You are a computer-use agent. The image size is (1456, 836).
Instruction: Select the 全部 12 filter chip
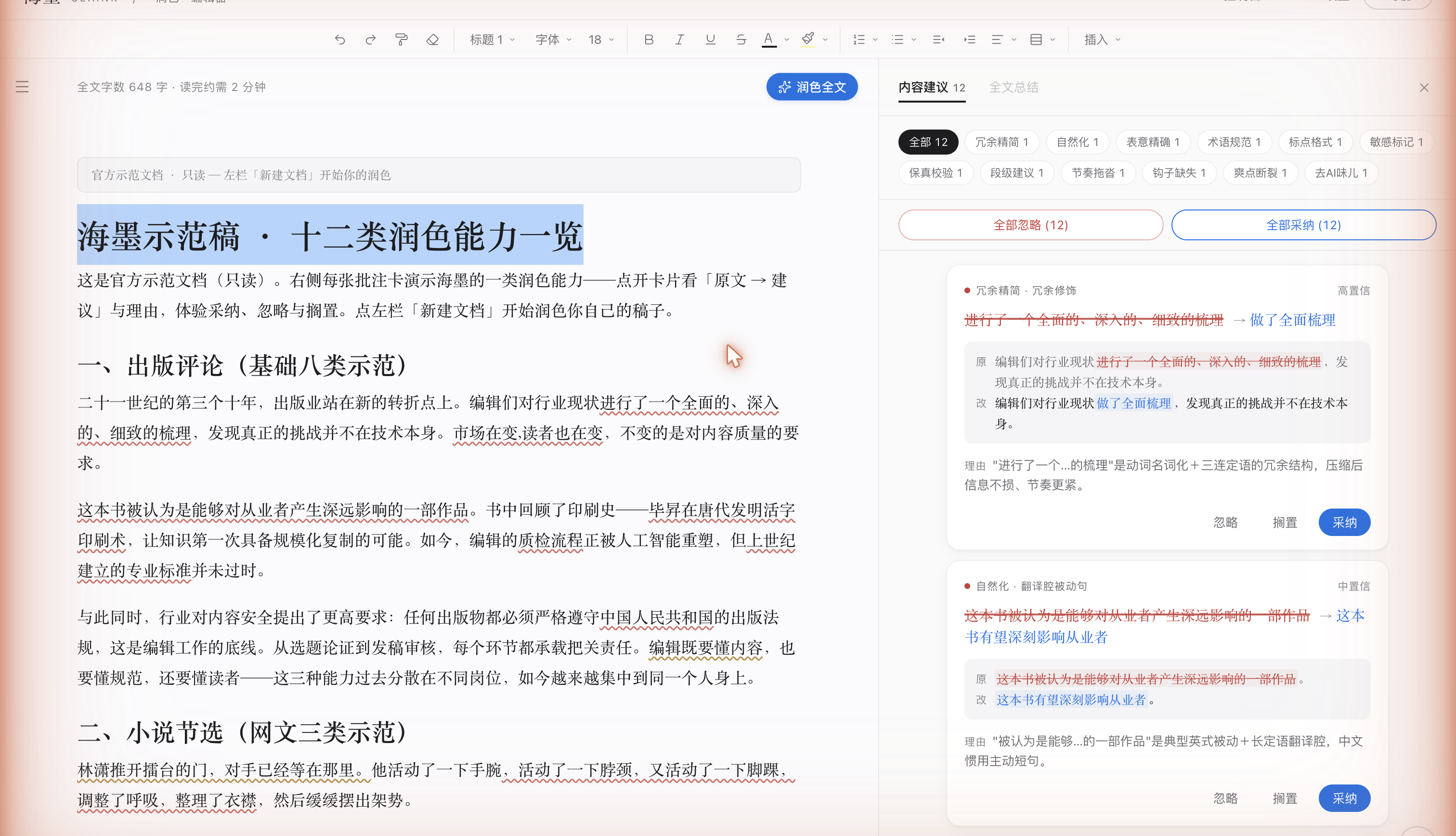pyautogui.click(x=928, y=142)
